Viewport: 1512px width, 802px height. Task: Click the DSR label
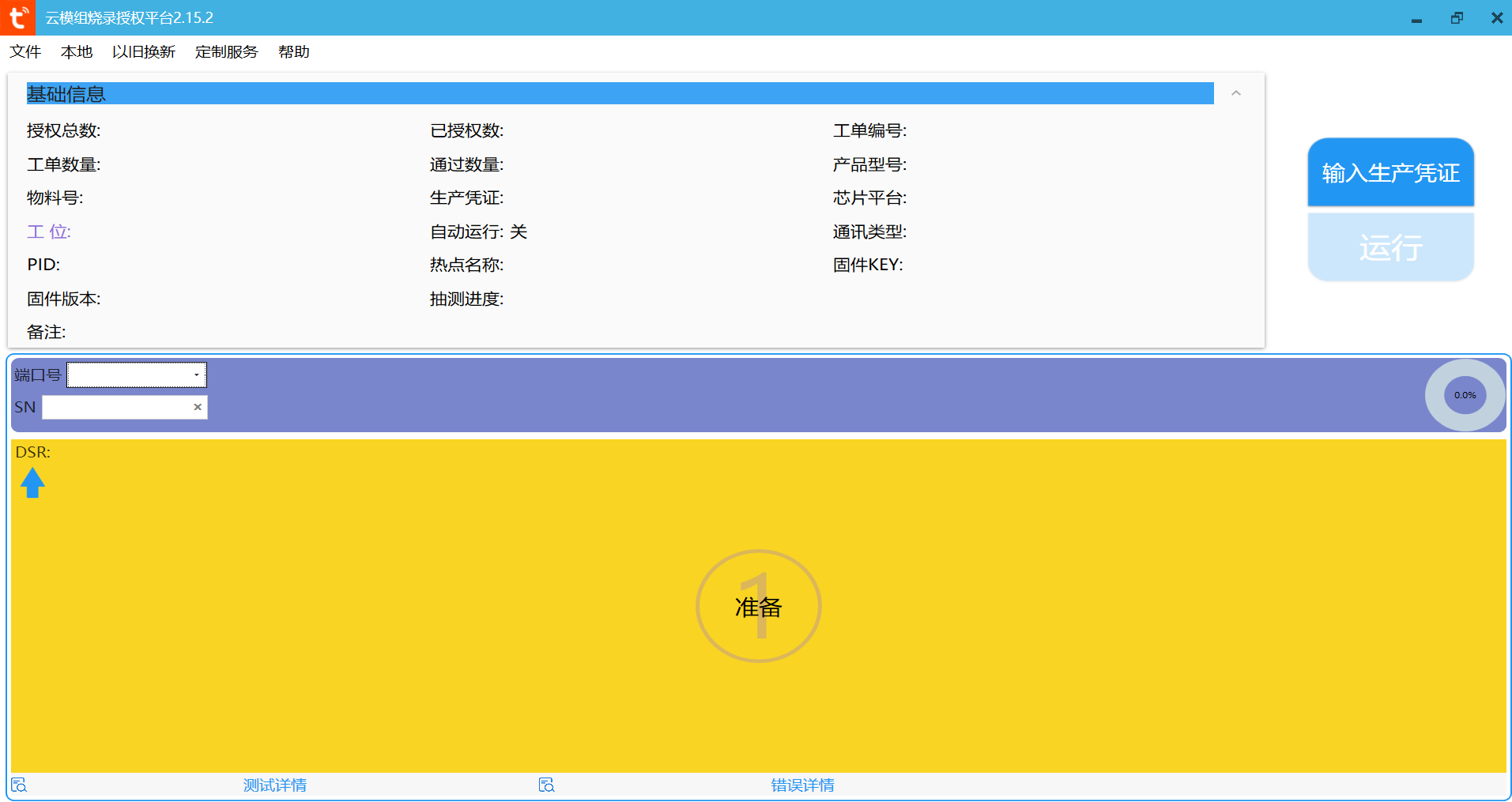(33, 452)
